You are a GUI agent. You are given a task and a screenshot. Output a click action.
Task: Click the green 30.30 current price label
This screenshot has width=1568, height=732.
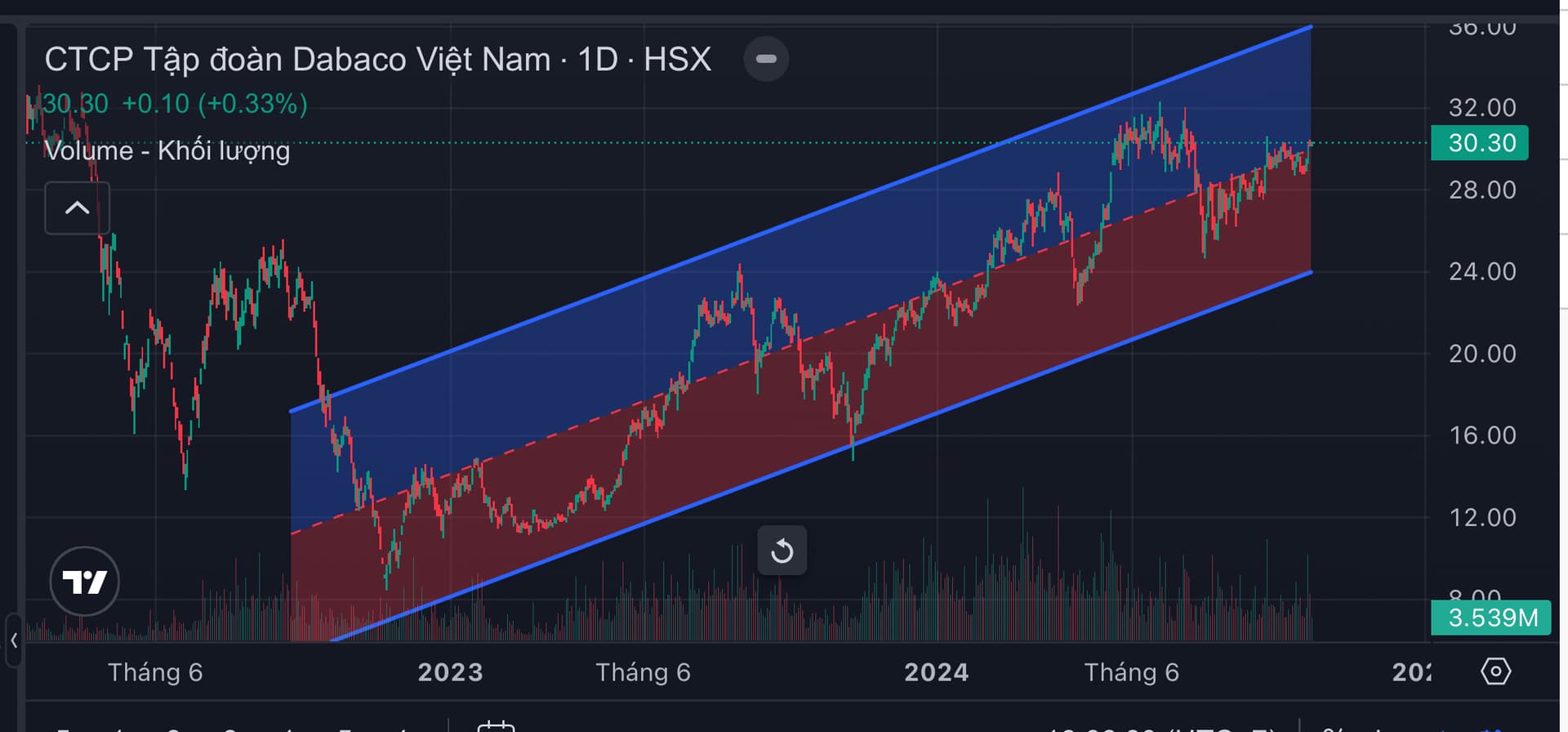click(x=1479, y=143)
